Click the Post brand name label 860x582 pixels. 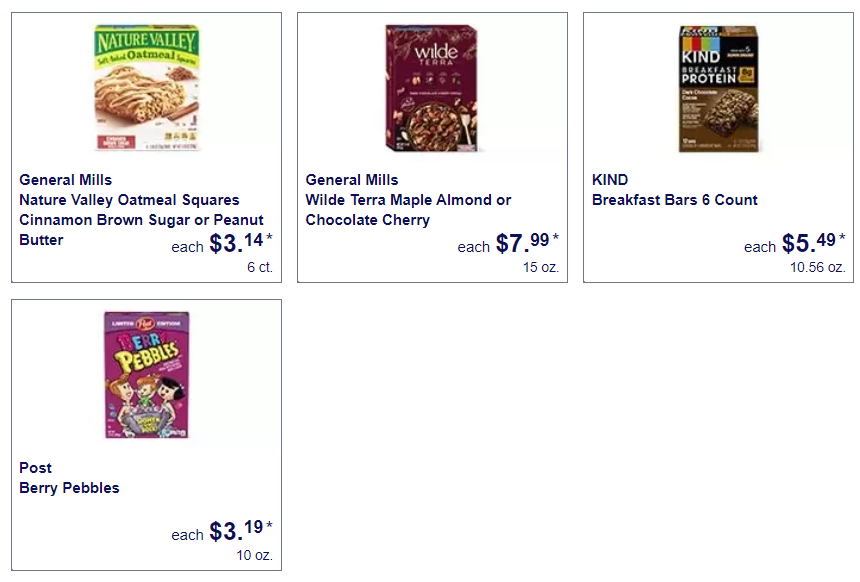tap(36, 468)
